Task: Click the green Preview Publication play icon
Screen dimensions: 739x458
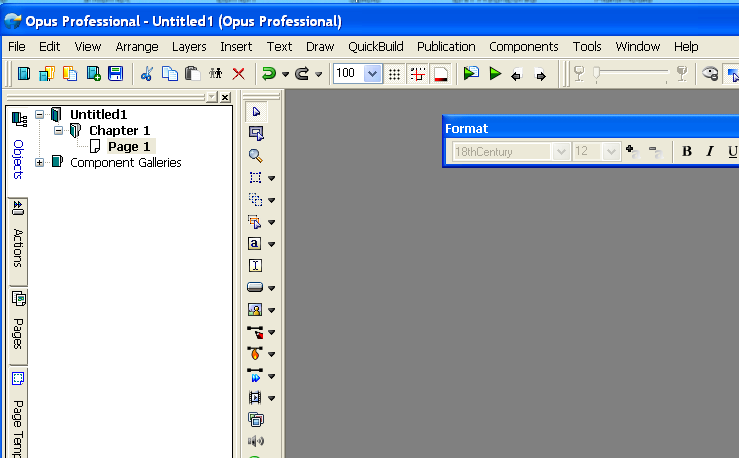Action: point(495,74)
